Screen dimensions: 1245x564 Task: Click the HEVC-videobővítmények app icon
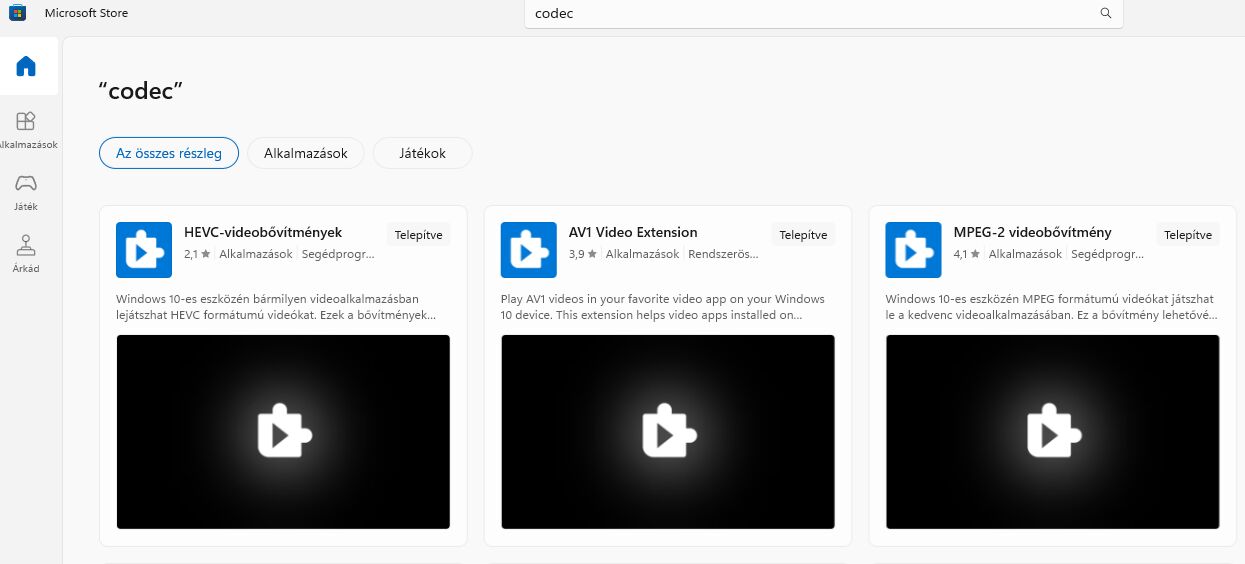(x=144, y=250)
